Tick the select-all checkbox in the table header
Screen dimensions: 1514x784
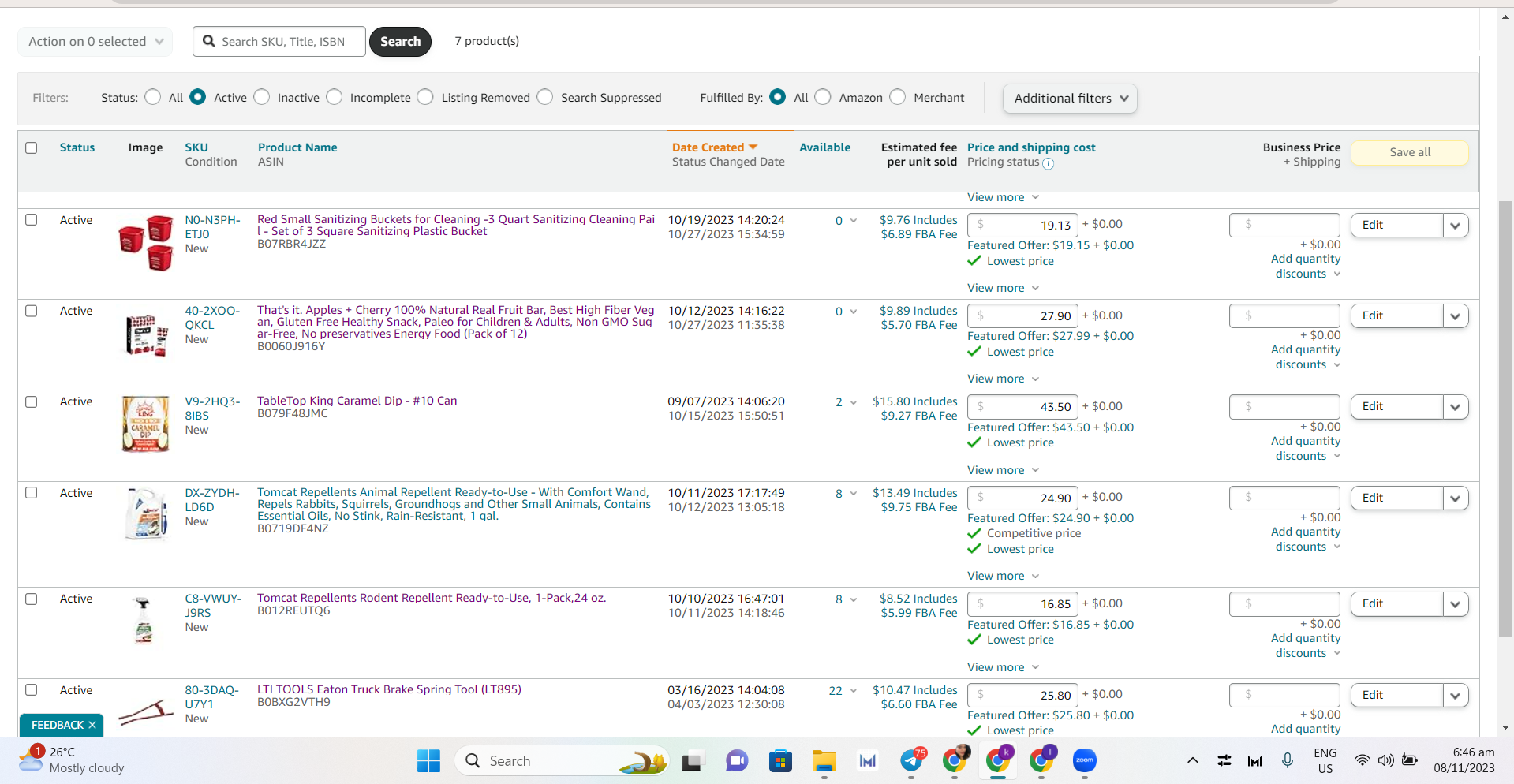click(32, 147)
